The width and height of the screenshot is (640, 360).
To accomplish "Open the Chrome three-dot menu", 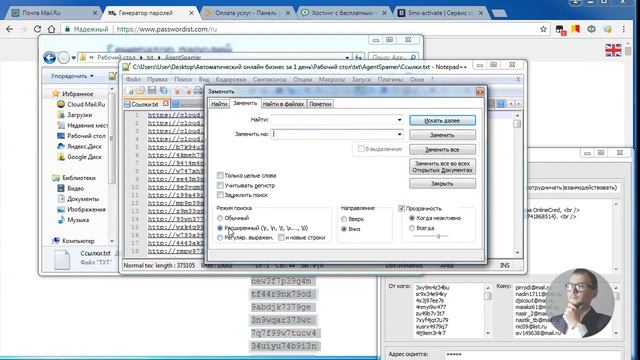I will [624, 29].
